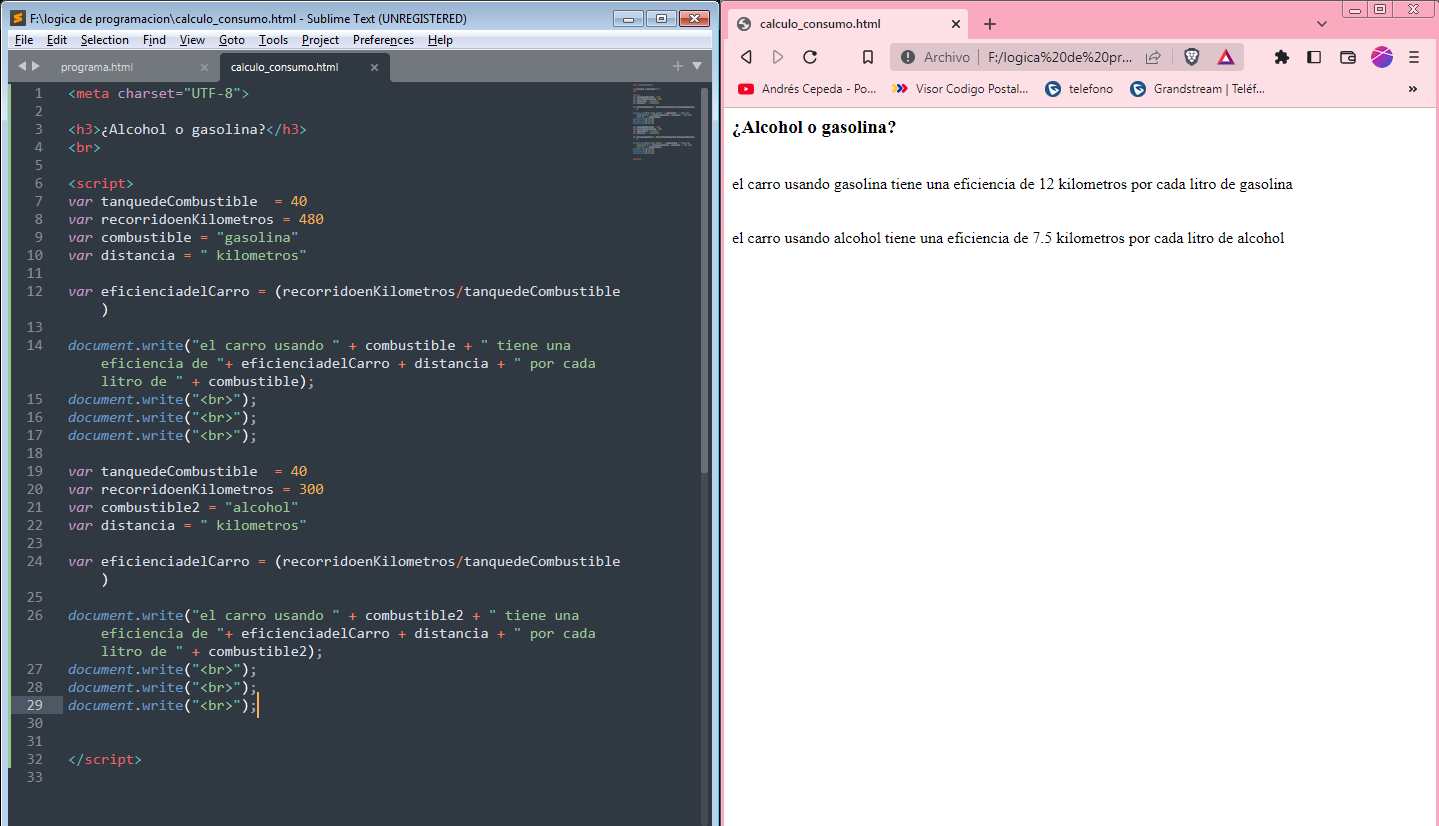Reload the calculo_consumo.html page

coord(810,57)
